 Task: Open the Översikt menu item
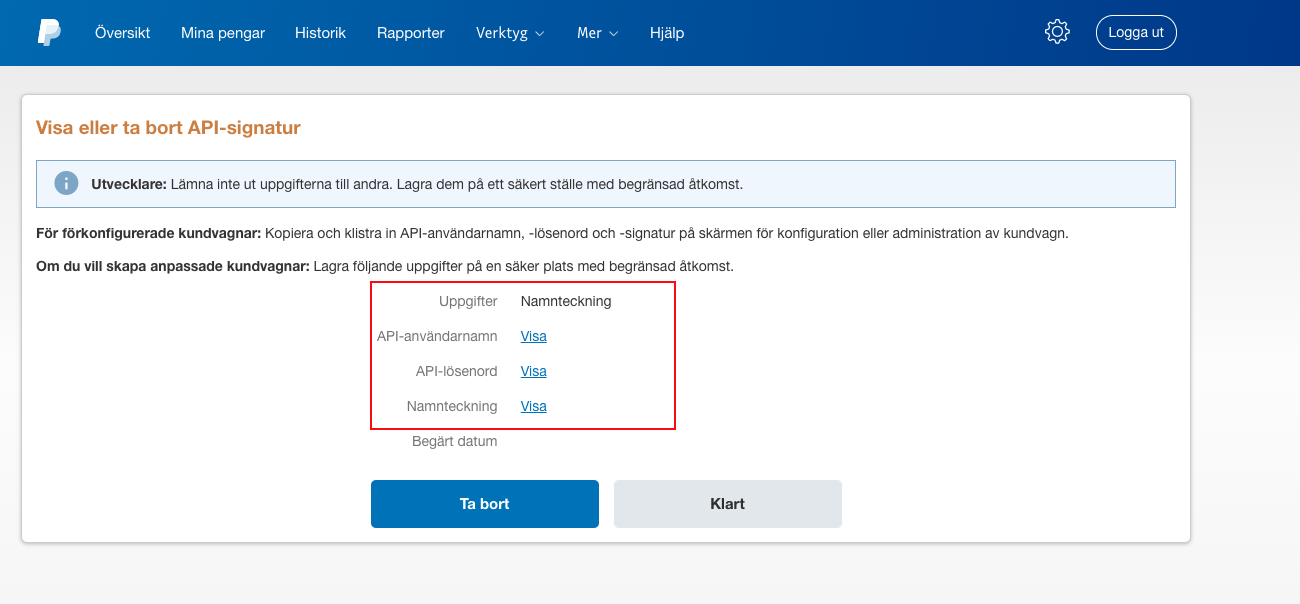(123, 33)
